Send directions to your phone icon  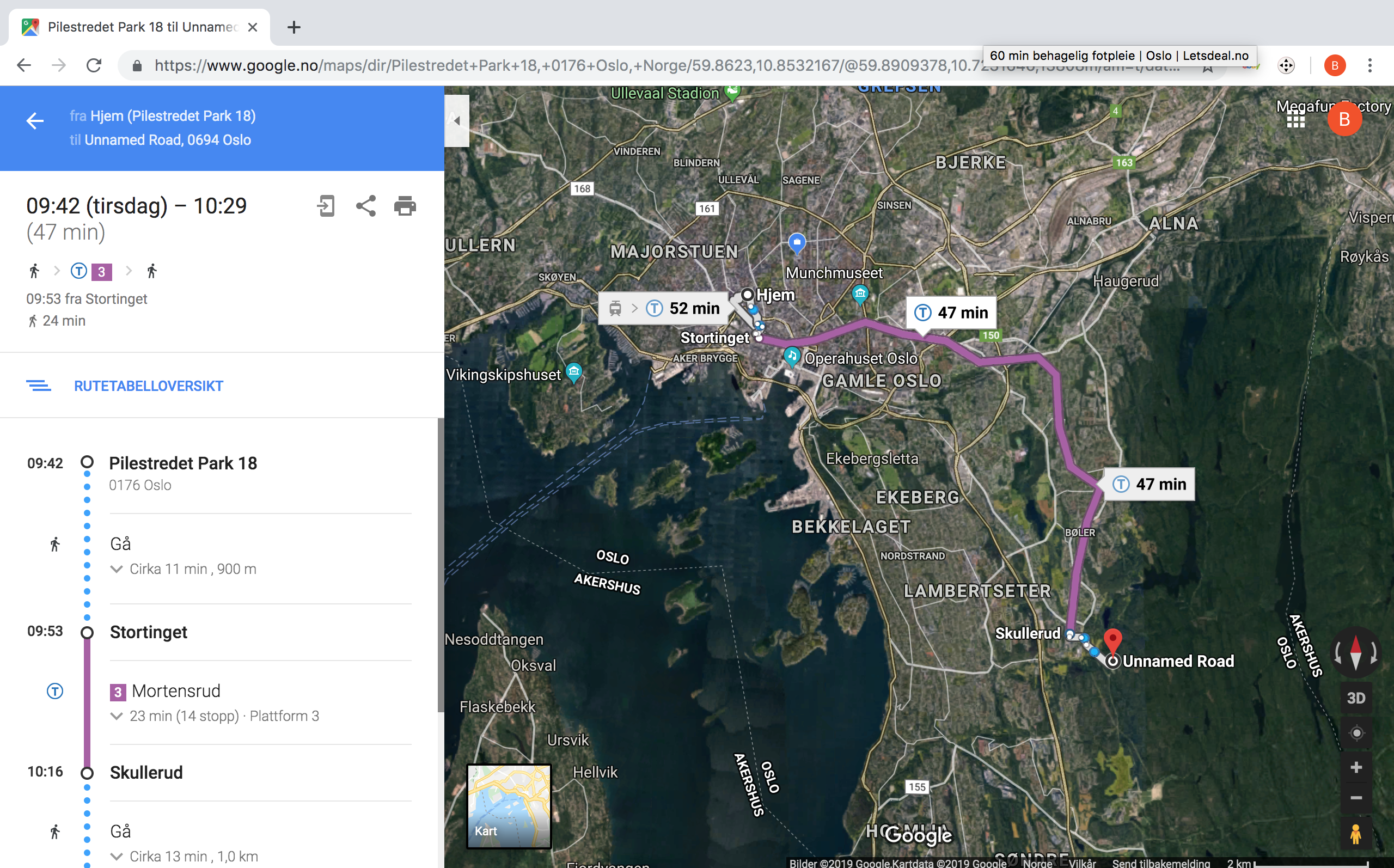tap(326, 205)
